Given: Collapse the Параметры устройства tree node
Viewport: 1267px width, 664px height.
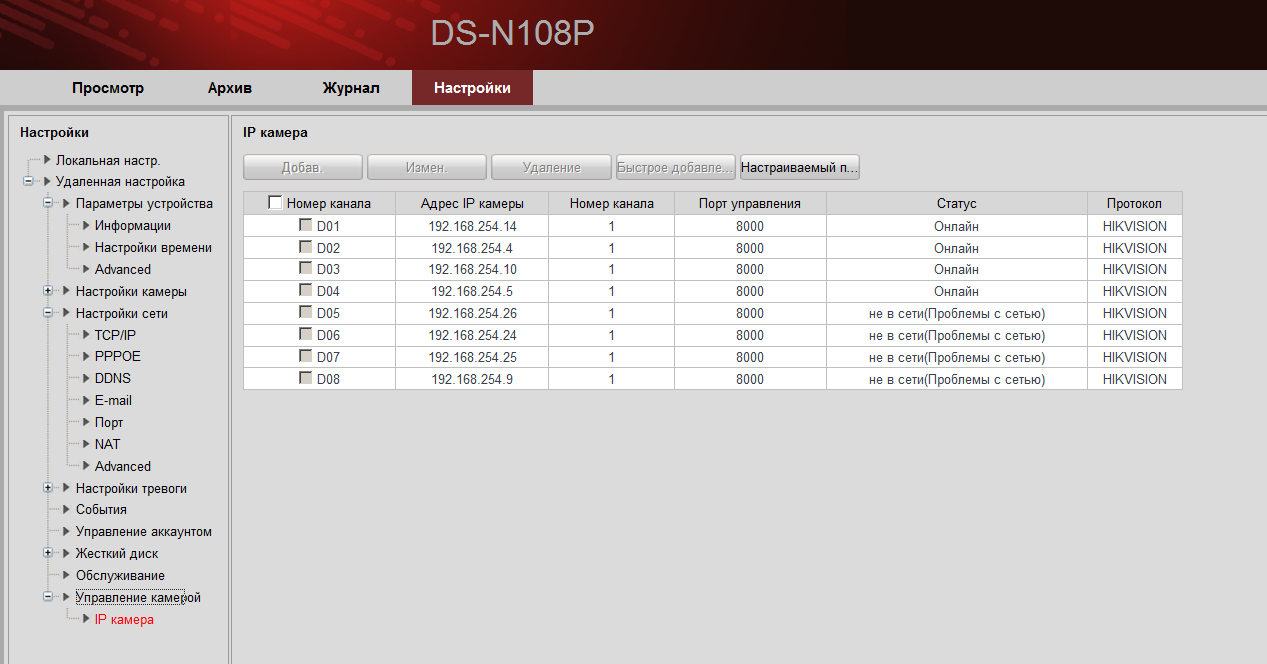Looking at the screenshot, I should (x=48, y=204).
